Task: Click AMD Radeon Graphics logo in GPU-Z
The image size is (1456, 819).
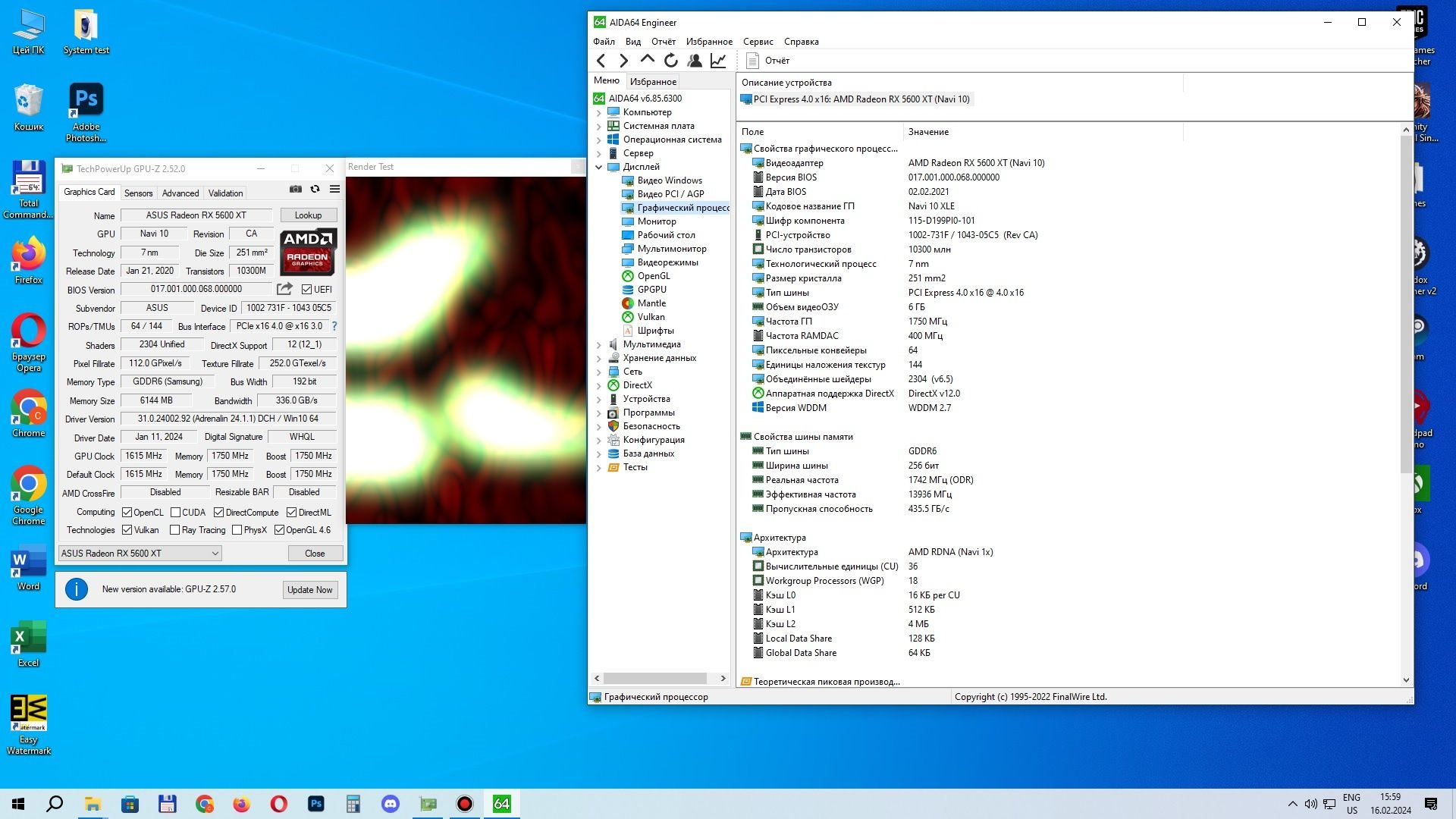Action: [308, 252]
